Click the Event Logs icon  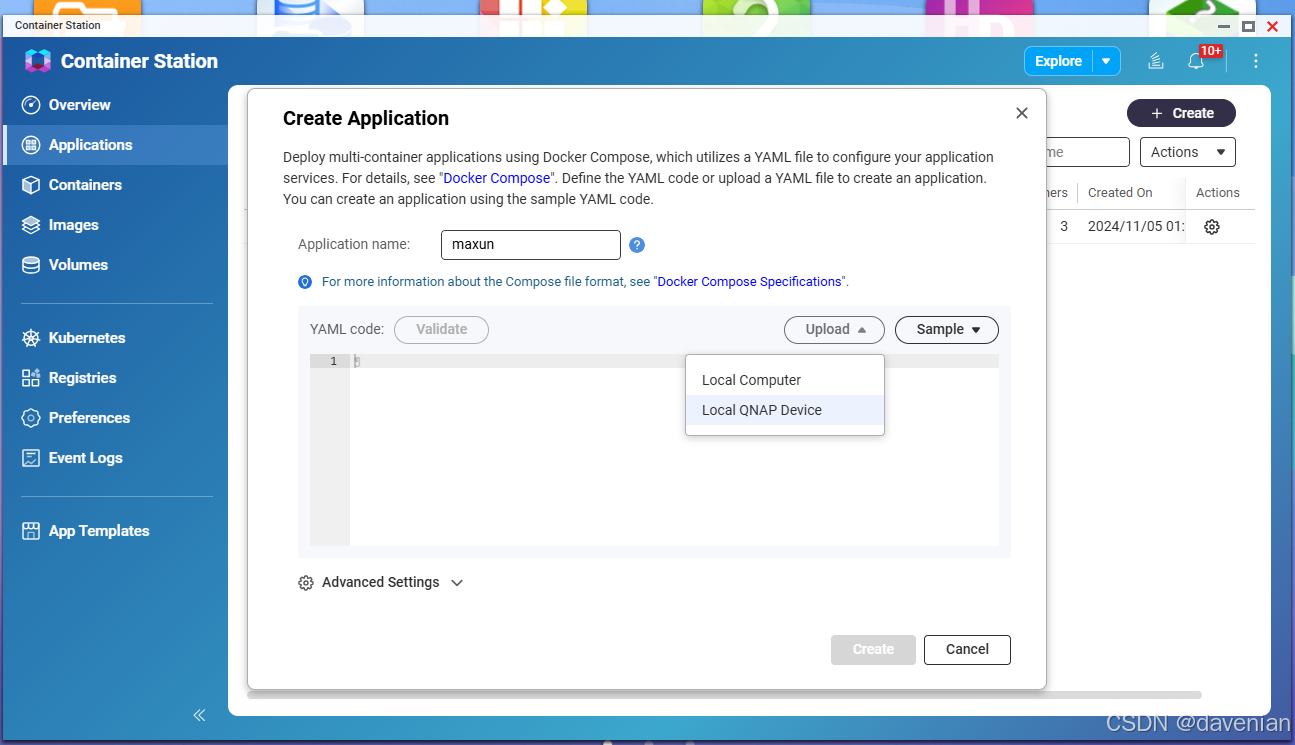(x=31, y=458)
